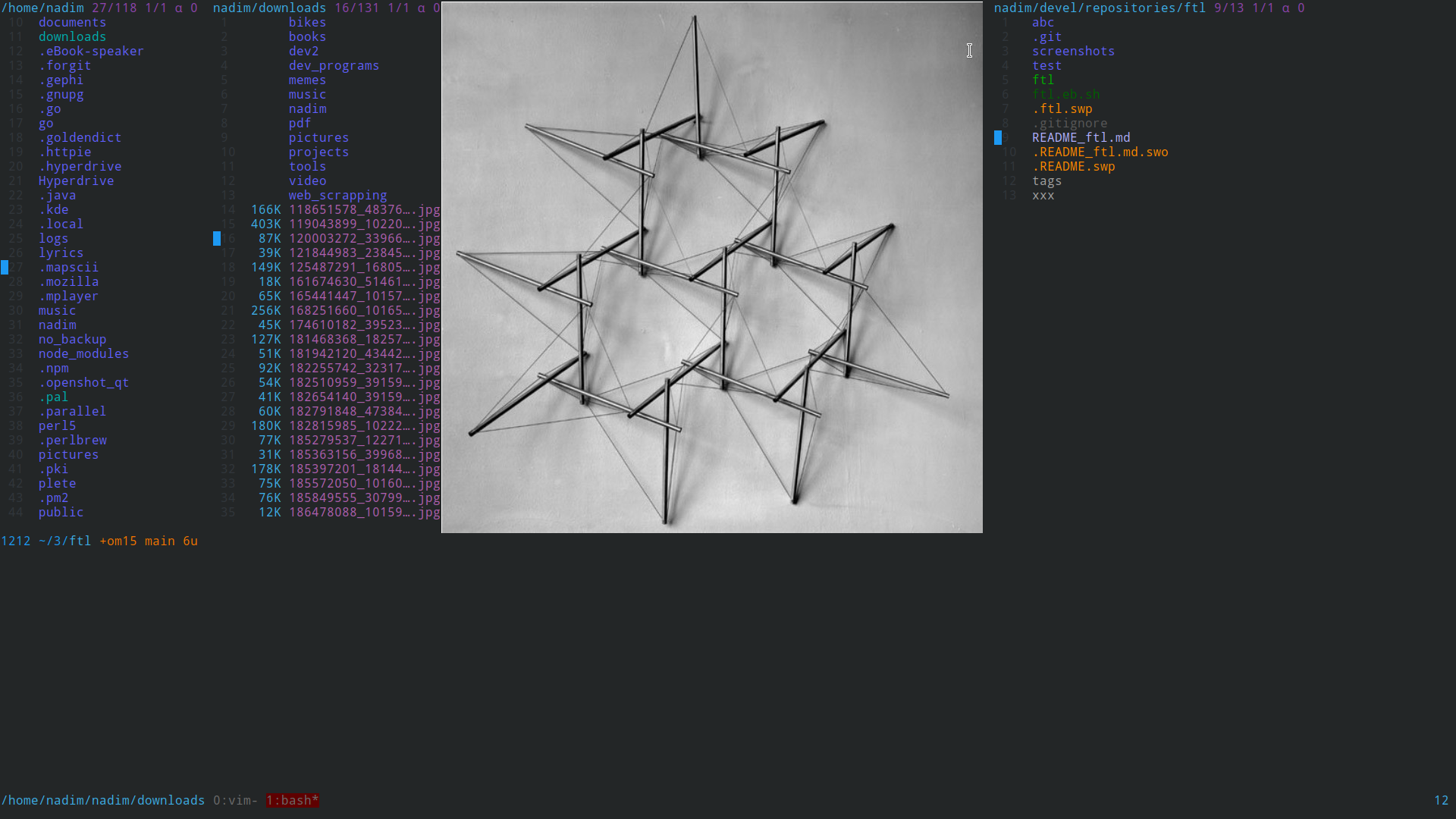This screenshot has height=819, width=1456.
Task: Open the .mapscii directory entry
Action: tap(68, 267)
